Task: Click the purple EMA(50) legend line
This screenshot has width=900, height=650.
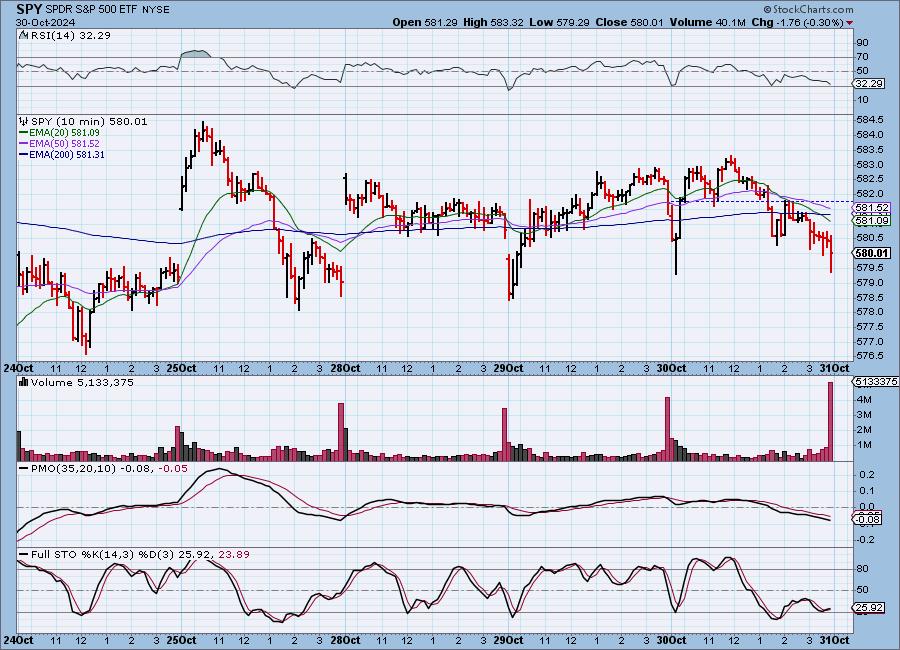Action: click(24, 144)
